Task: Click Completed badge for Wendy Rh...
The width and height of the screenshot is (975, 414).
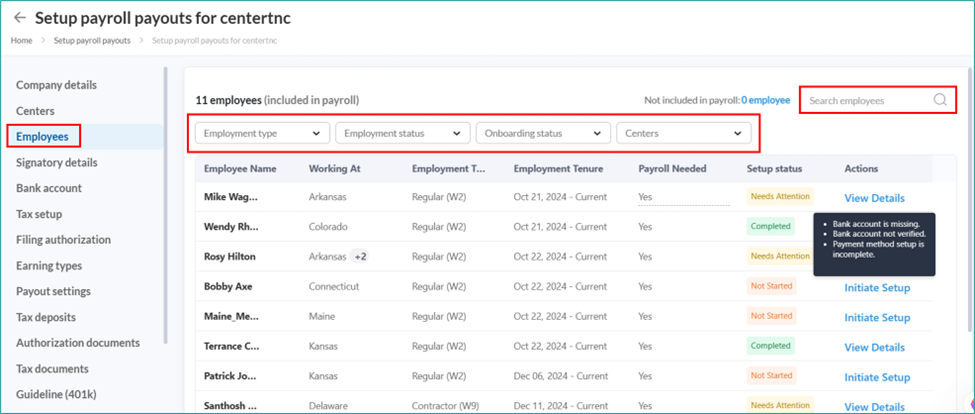Action: tap(770, 226)
